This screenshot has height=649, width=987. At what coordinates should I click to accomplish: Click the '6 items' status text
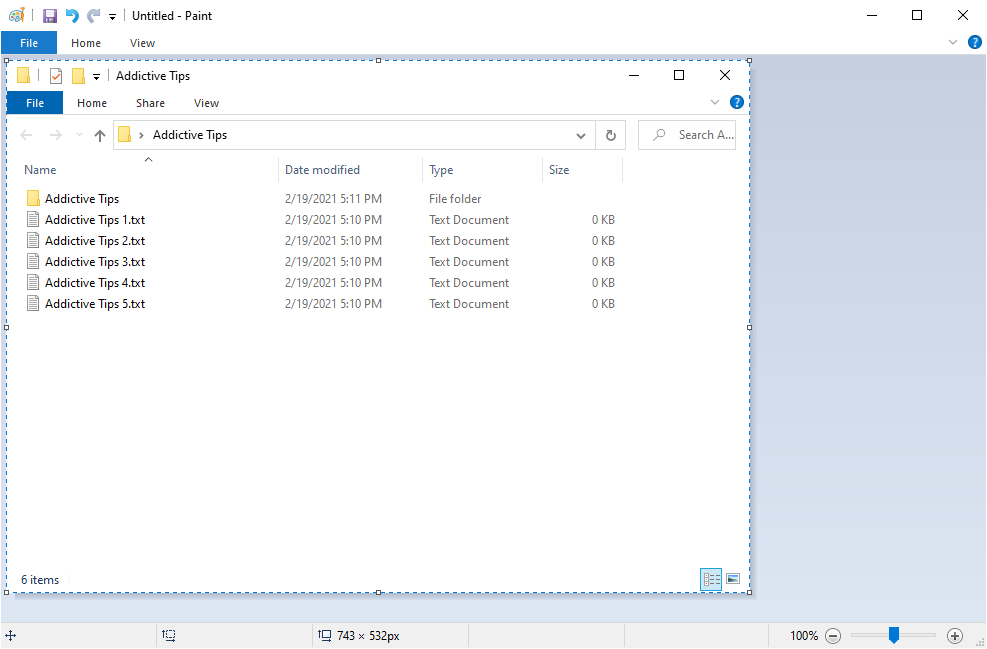coord(40,580)
